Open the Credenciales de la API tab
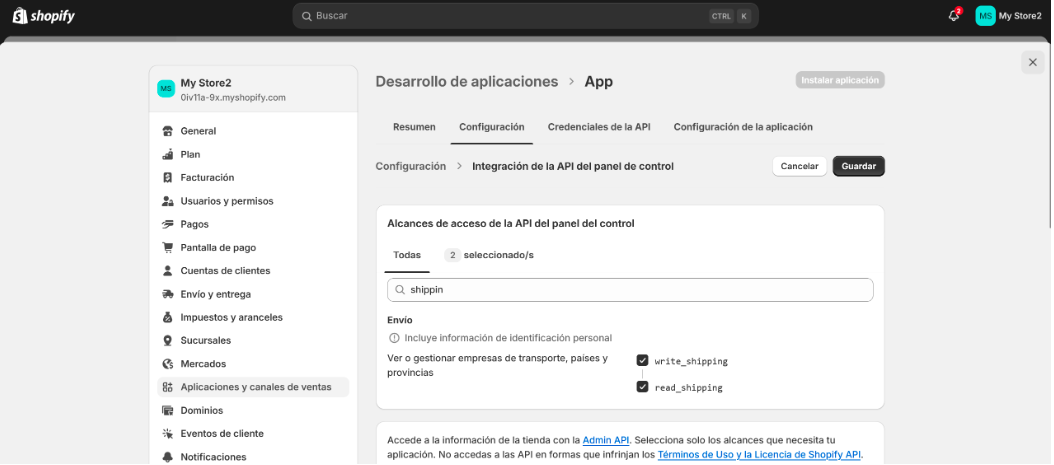Image resolution: width=1054 pixels, height=465 pixels. 599,127
